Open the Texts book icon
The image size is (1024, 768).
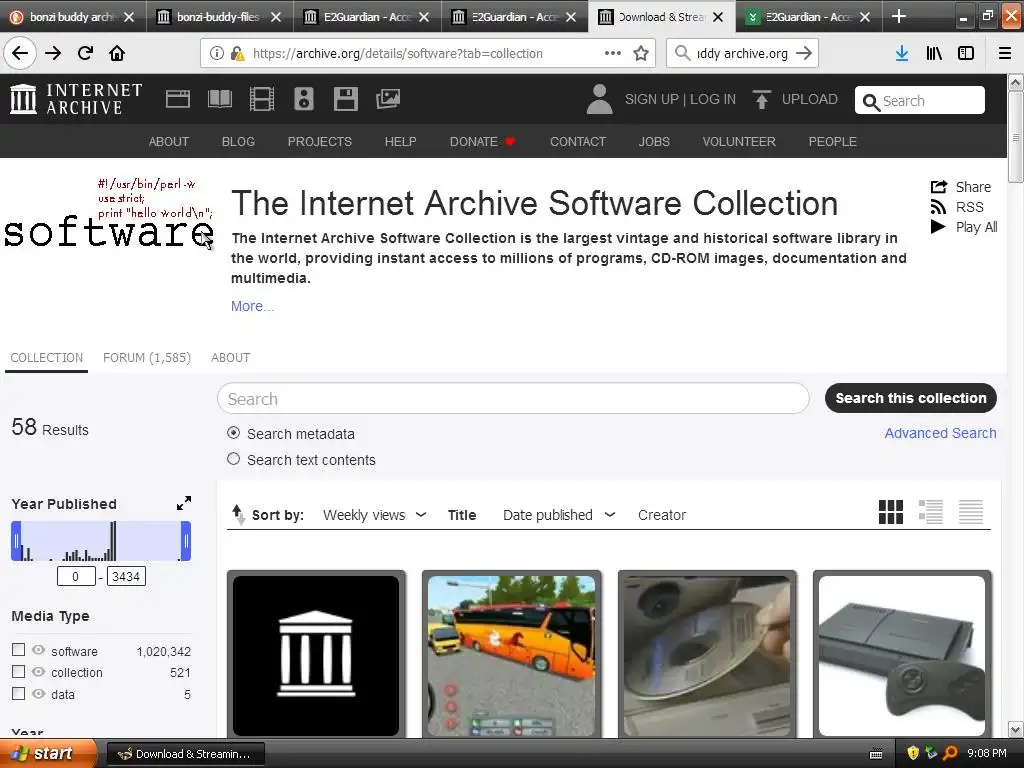[219, 99]
